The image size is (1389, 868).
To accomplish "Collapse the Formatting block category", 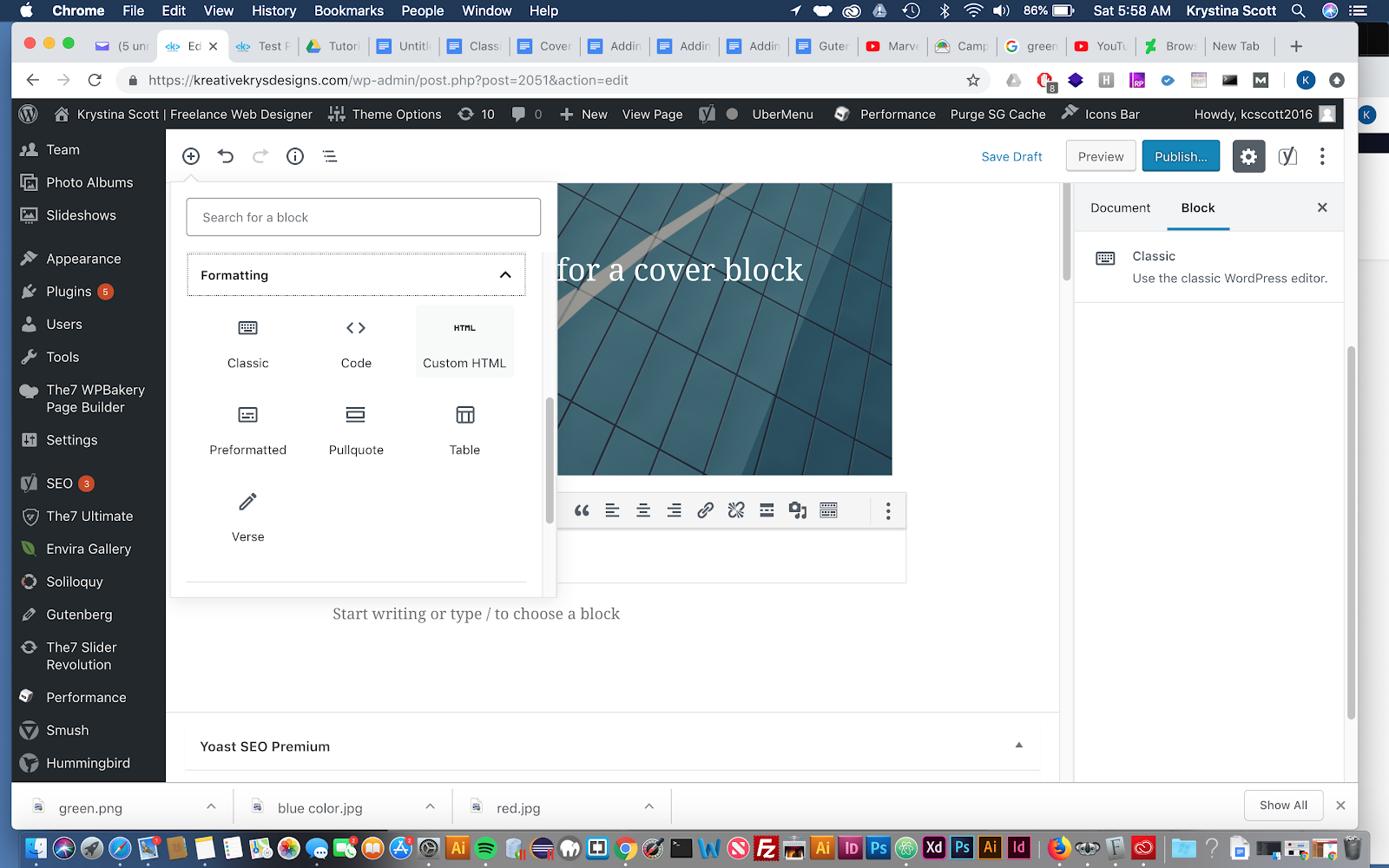I will point(356,275).
